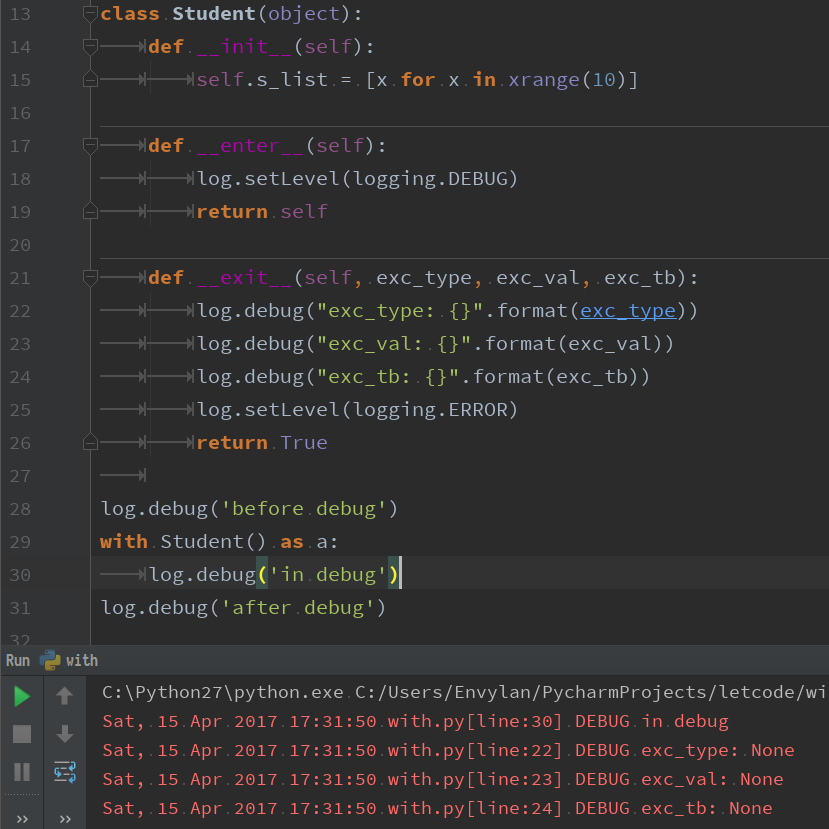Expand hidden actions with right double chevron
Image resolution: width=829 pixels, height=829 pixels.
[64, 818]
